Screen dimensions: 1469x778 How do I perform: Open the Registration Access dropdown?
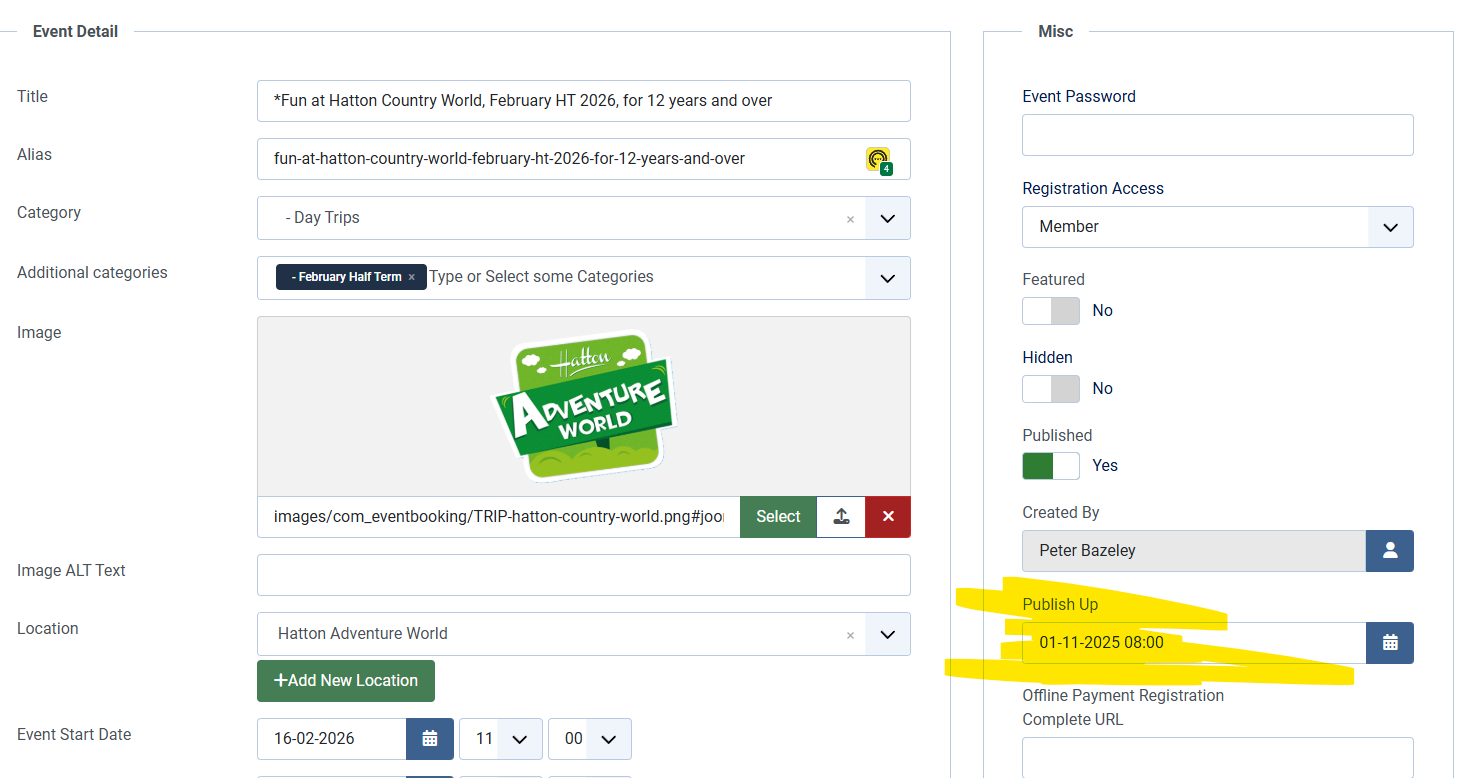tap(1390, 227)
